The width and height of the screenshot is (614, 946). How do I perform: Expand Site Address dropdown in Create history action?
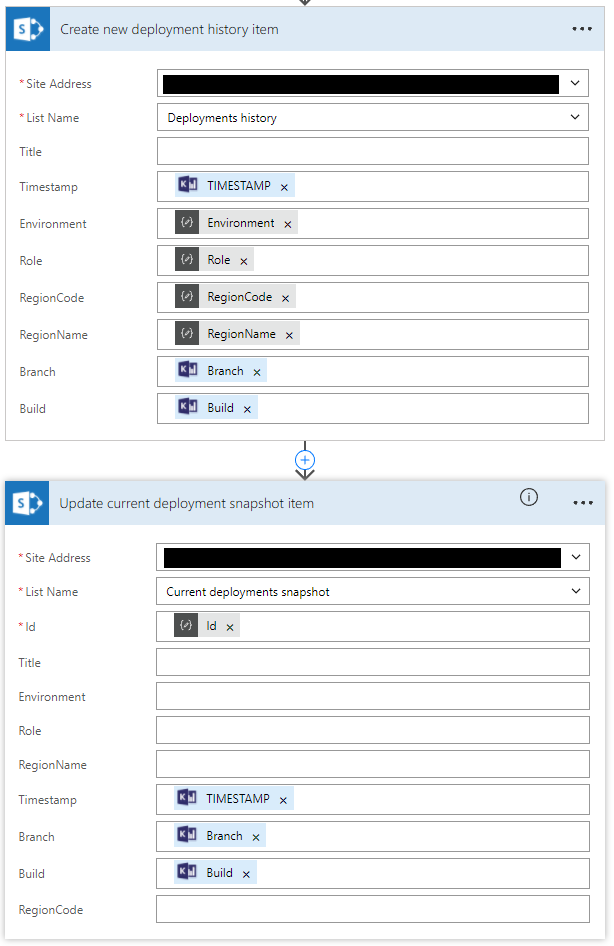575,84
